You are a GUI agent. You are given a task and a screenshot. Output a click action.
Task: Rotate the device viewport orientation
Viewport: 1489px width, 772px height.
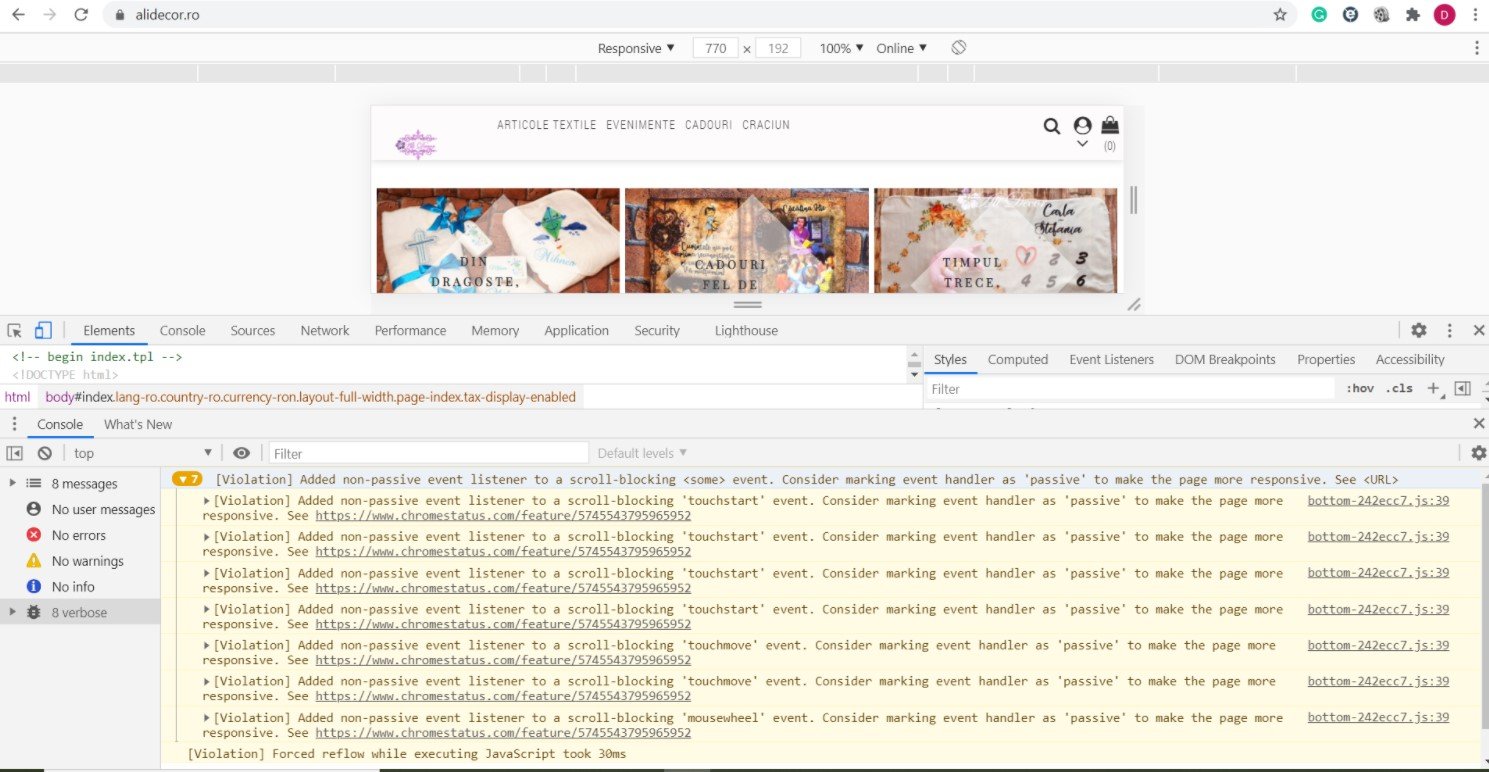click(958, 48)
